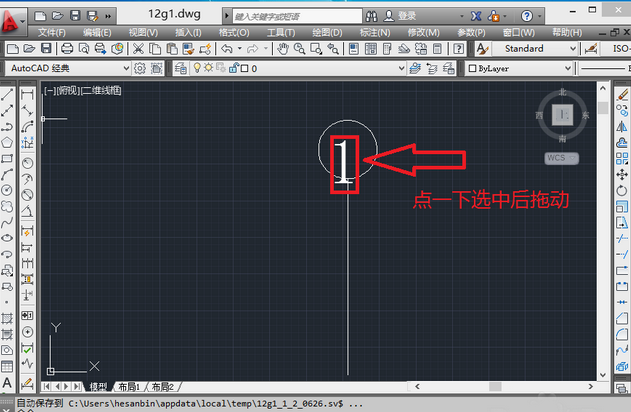Viewport: 631px width, 412px height.
Task: Select the Quick Dimension tool
Action: click(27, 232)
